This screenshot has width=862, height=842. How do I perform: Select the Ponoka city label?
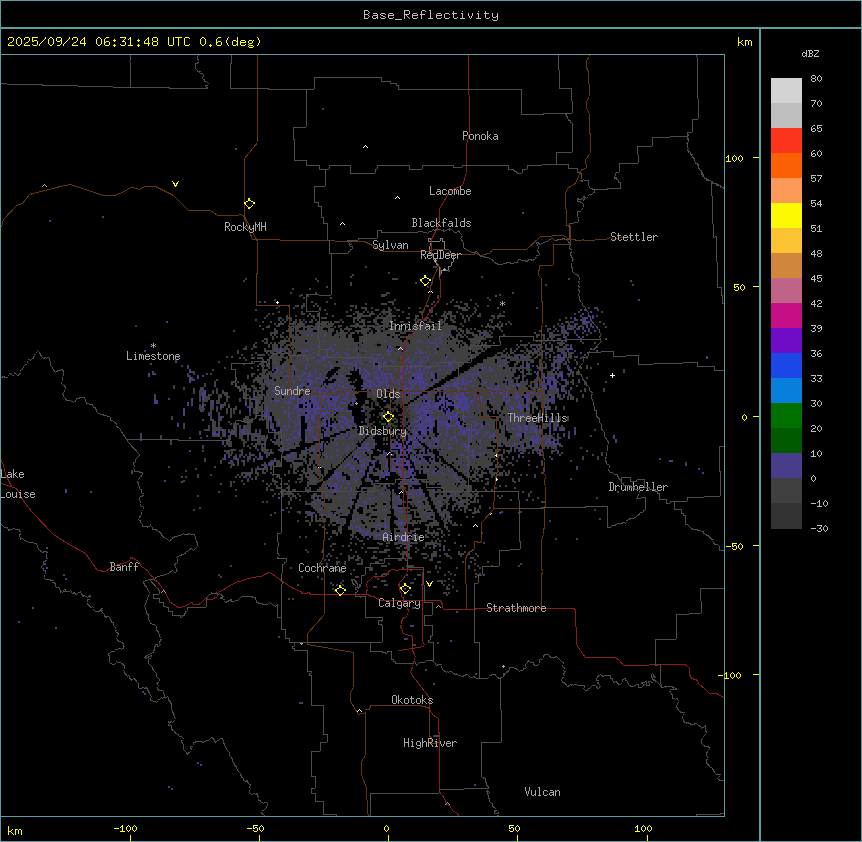(x=480, y=136)
